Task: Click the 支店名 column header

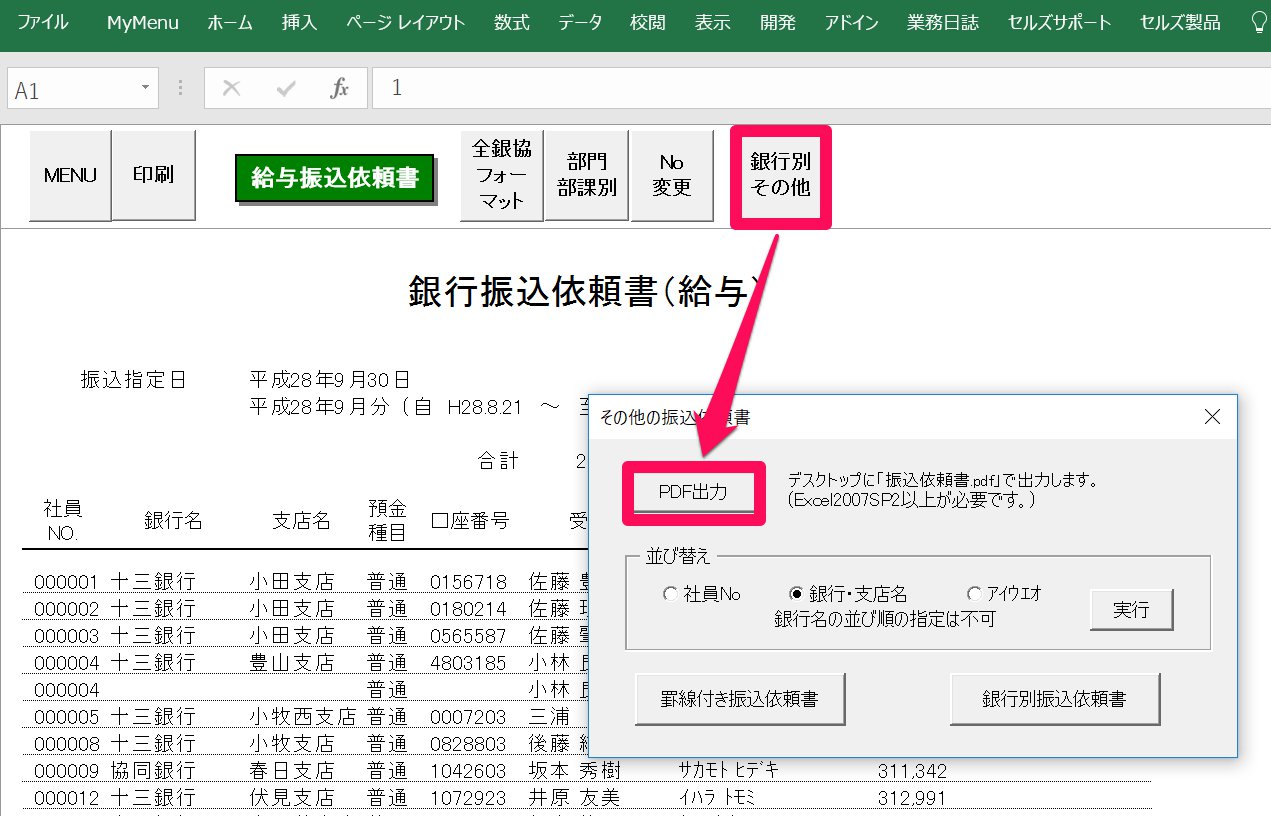Action: click(301, 521)
